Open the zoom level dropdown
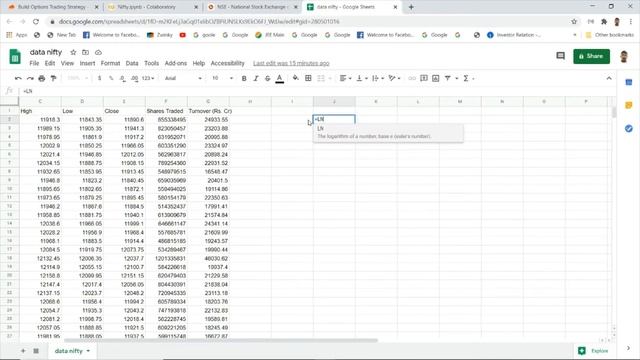The image size is (640, 360). tap(78, 78)
